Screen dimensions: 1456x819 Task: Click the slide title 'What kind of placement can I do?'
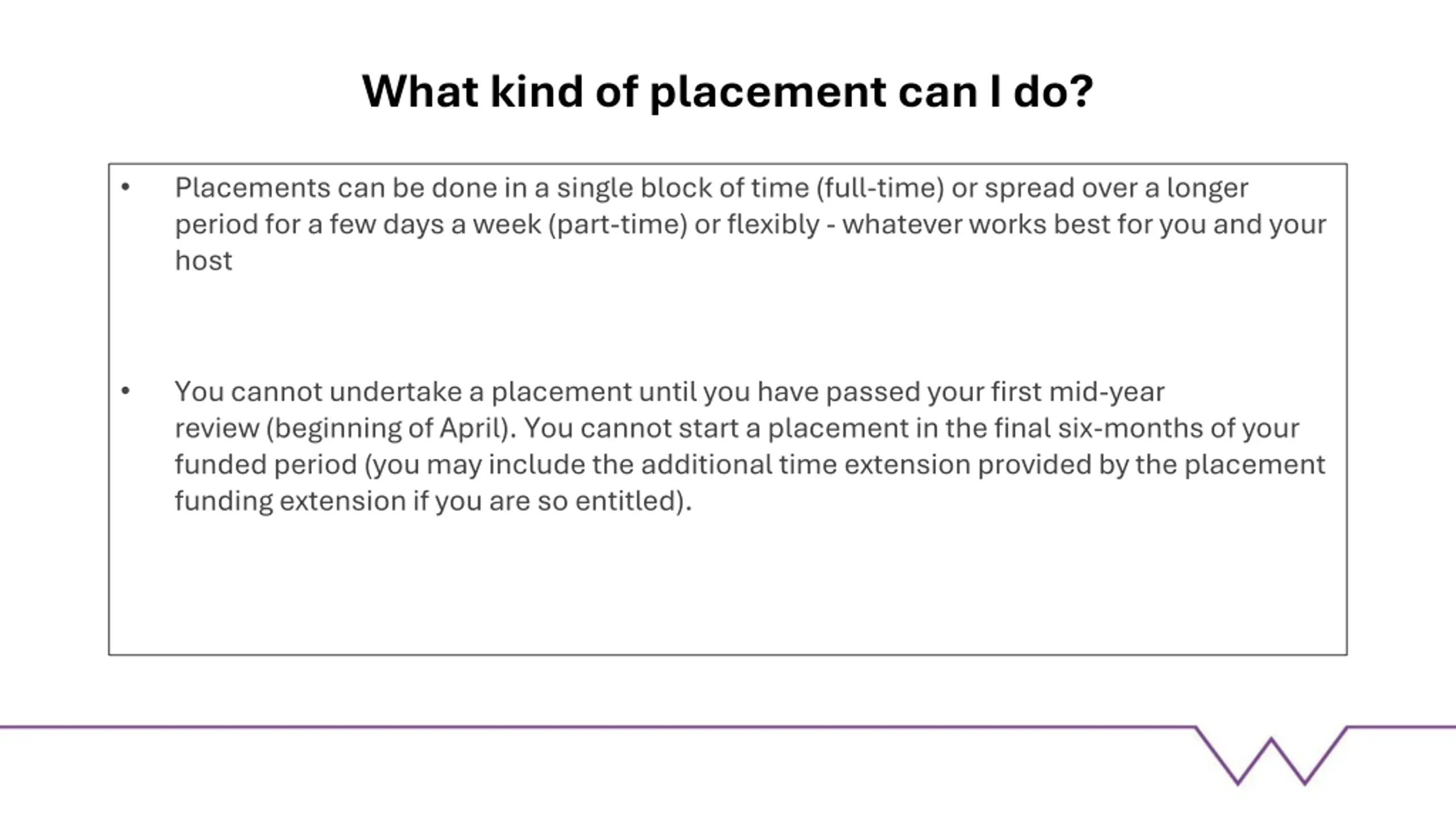click(x=727, y=92)
